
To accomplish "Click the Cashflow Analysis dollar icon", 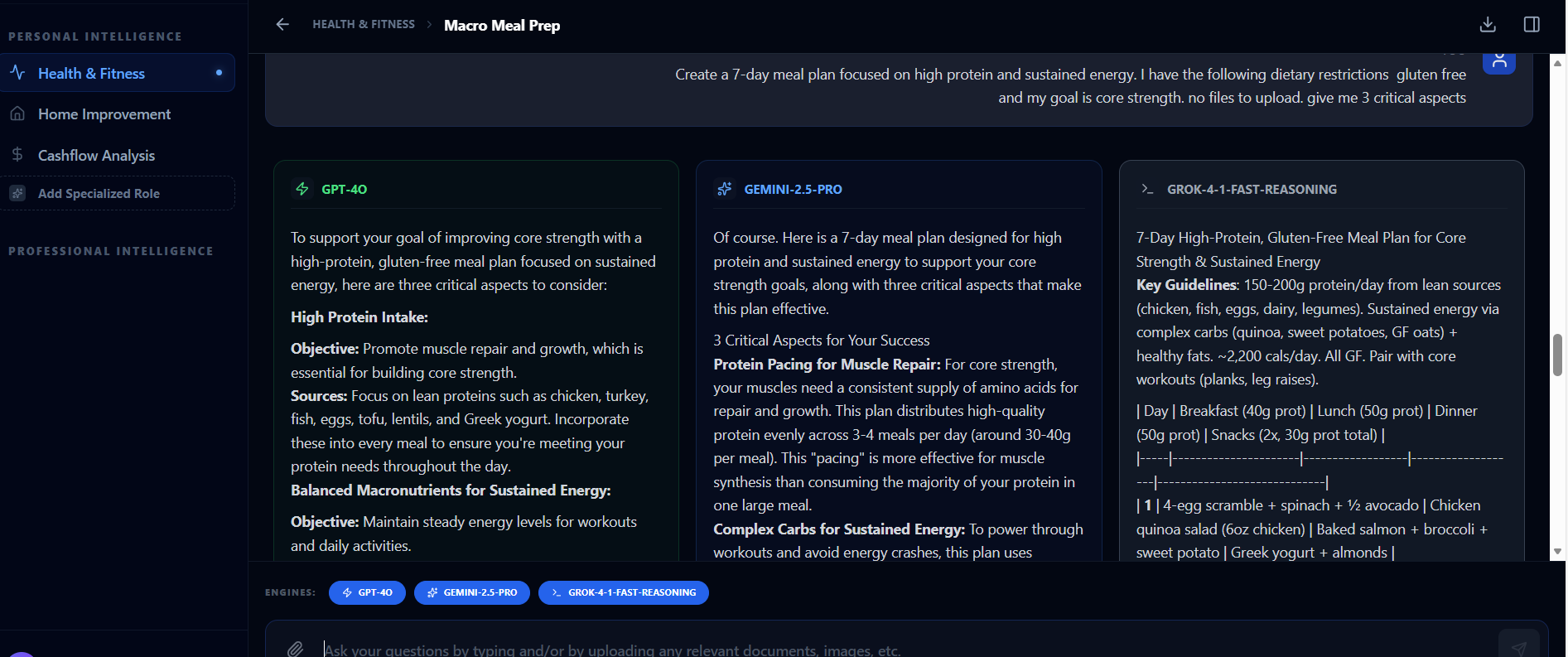I will (x=17, y=155).
